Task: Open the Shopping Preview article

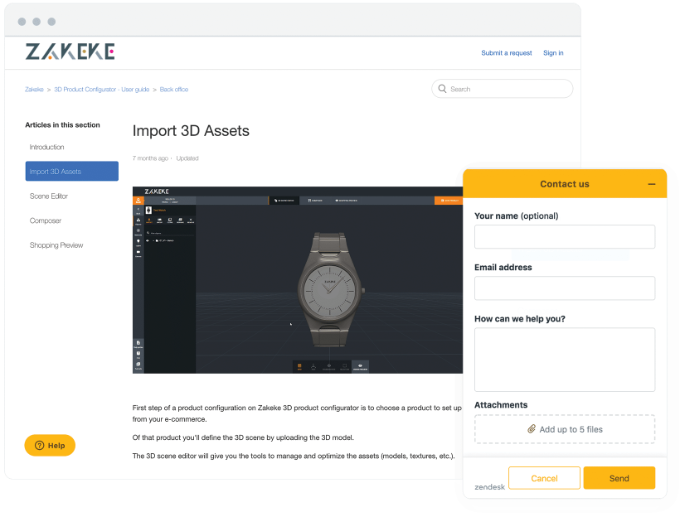Action: [x=56, y=245]
